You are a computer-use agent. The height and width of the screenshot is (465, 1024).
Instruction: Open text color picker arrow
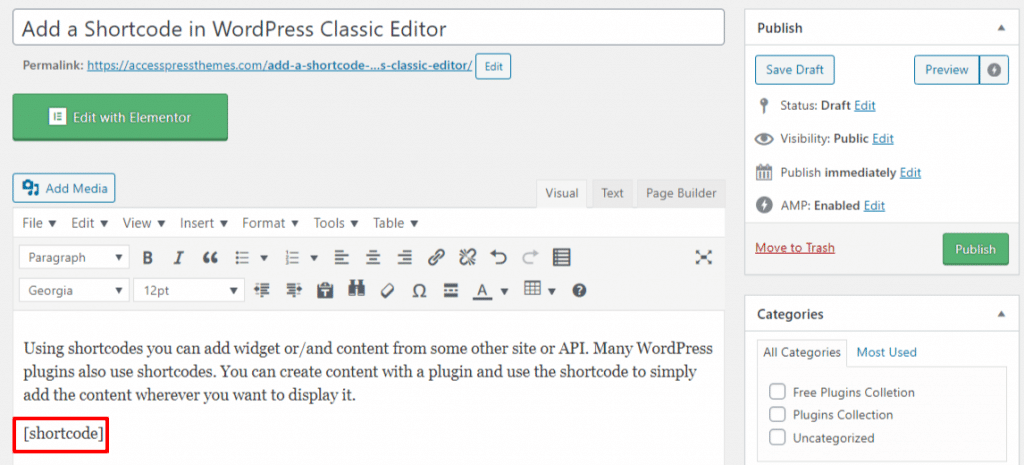coord(504,291)
